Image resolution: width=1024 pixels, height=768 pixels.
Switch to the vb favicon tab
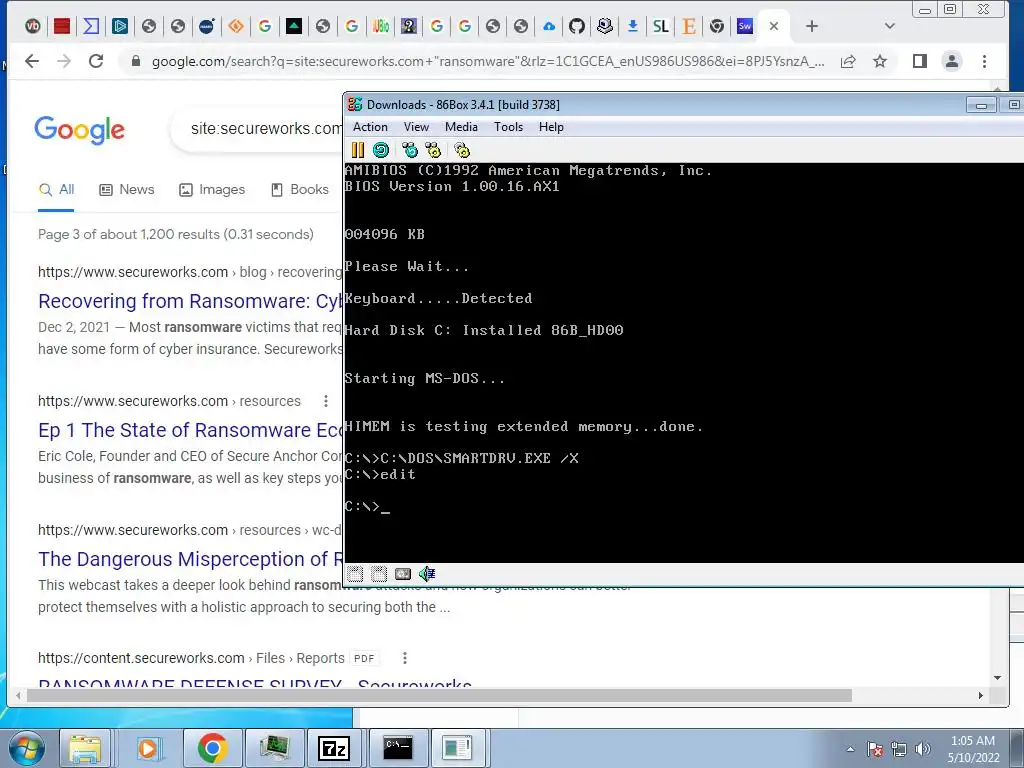[33, 26]
